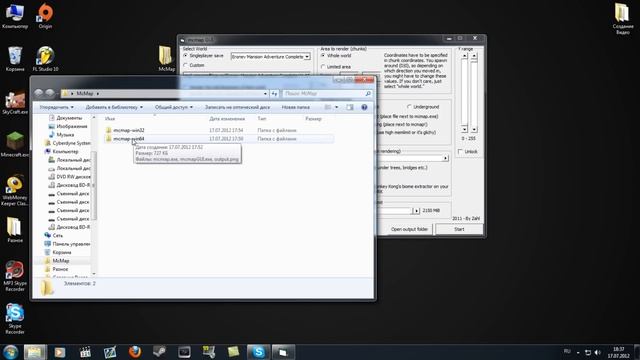
Task: Open Firefox from the taskbar
Action: click(x=135, y=352)
